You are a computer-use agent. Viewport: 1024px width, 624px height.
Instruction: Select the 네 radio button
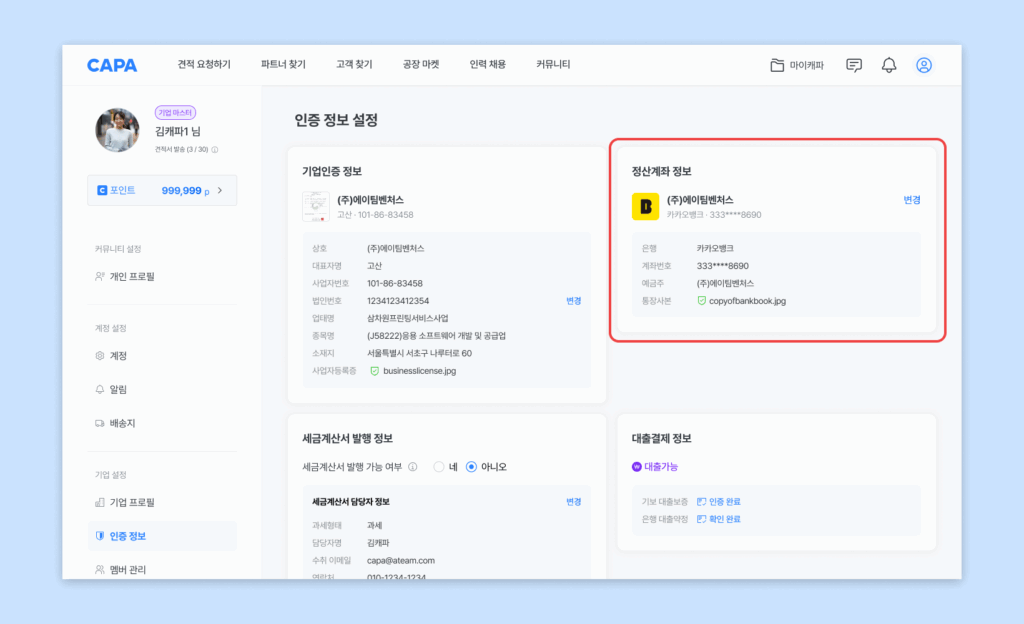pyautogui.click(x=439, y=467)
